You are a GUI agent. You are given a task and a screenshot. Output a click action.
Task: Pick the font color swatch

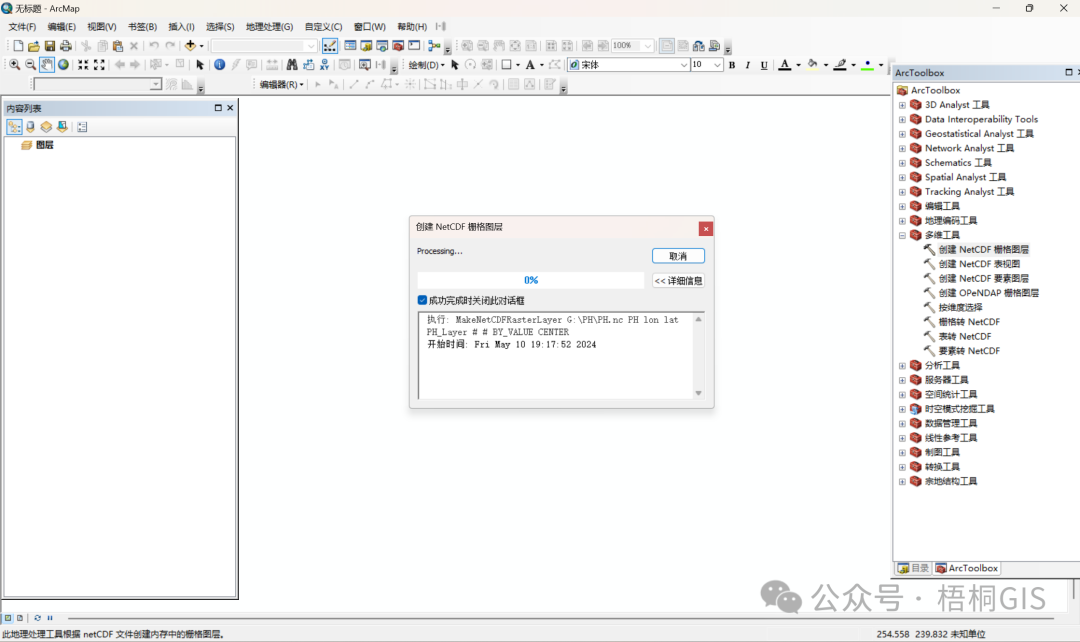(785, 65)
